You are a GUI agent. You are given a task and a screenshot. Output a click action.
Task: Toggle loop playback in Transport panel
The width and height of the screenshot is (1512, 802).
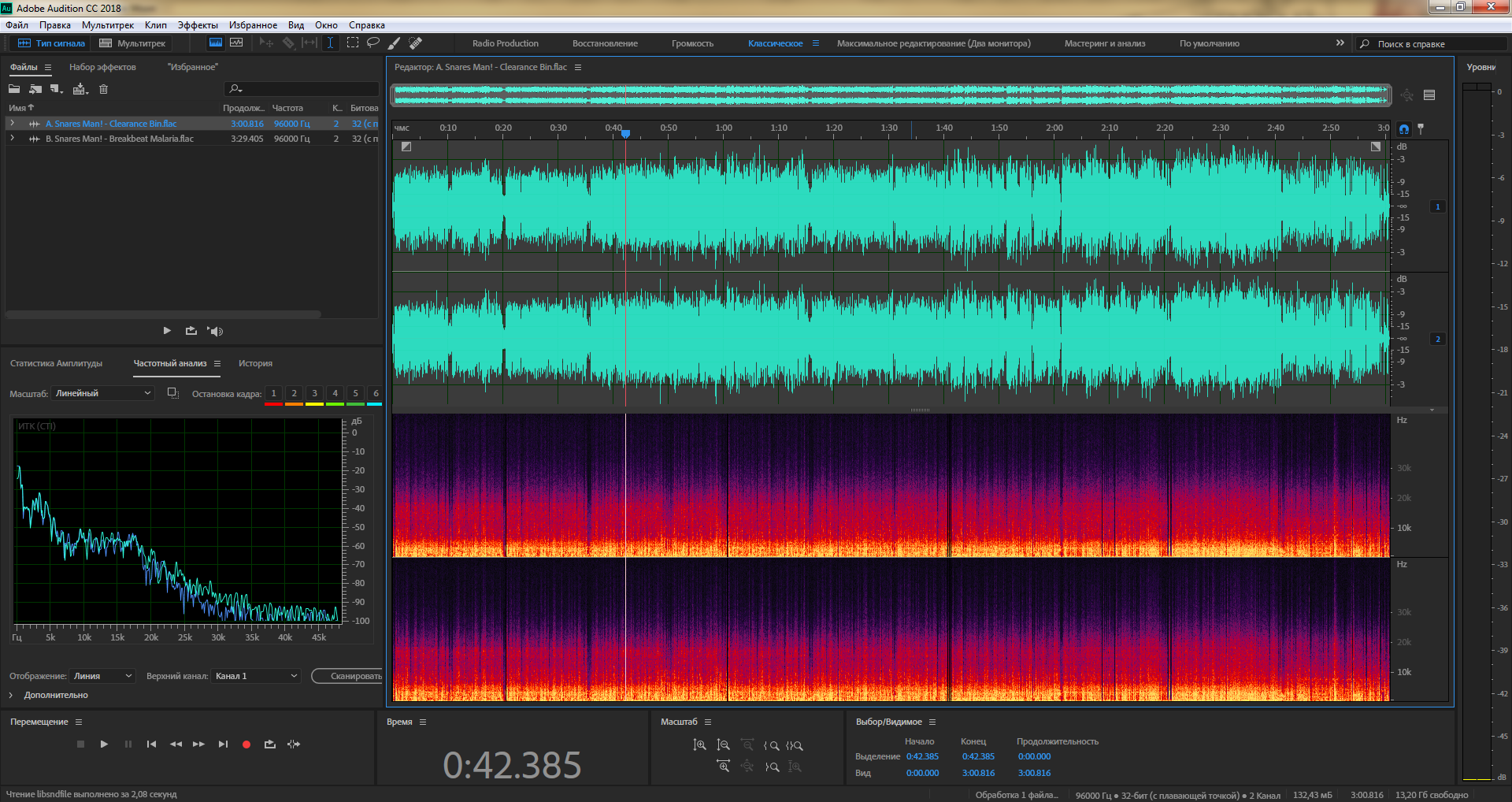click(270, 744)
